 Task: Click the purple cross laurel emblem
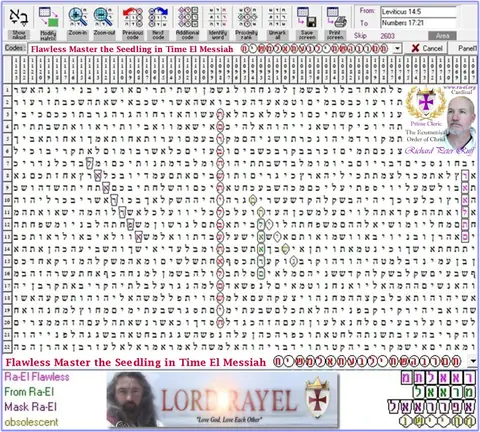(426, 103)
